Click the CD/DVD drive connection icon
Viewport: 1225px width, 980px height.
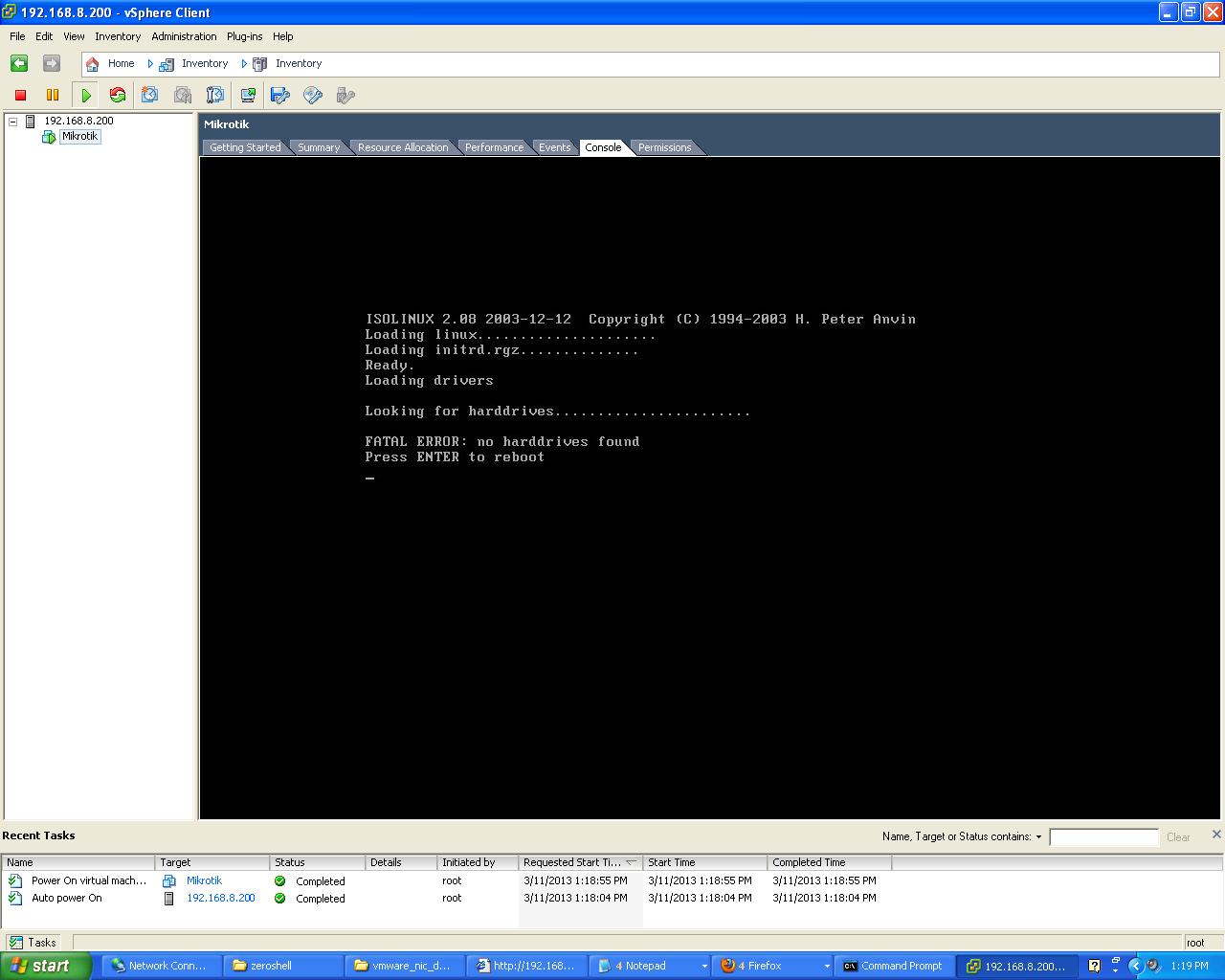point(313,95)
